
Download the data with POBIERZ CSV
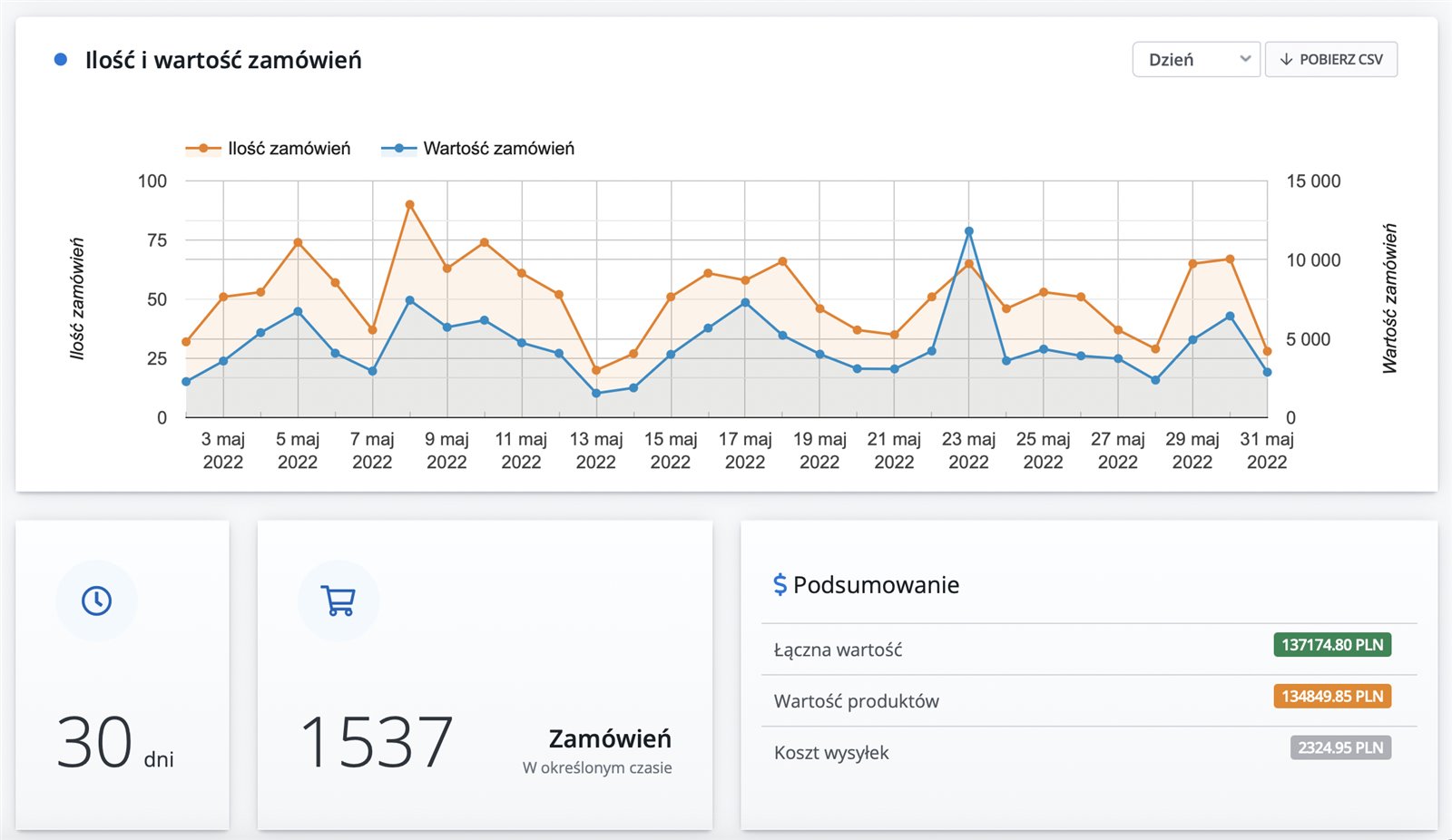point(1331,60)
